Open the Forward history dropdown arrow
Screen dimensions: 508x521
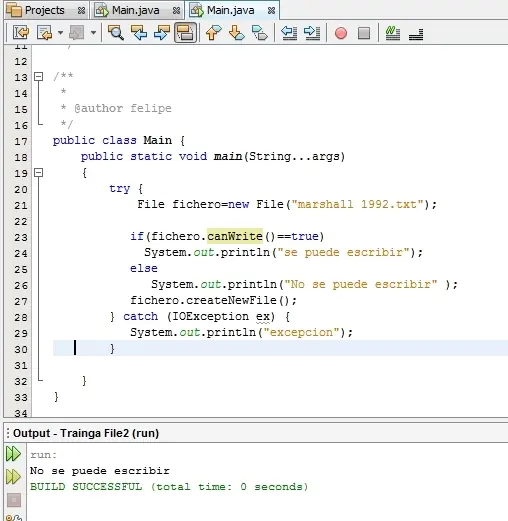pos(93,33)
